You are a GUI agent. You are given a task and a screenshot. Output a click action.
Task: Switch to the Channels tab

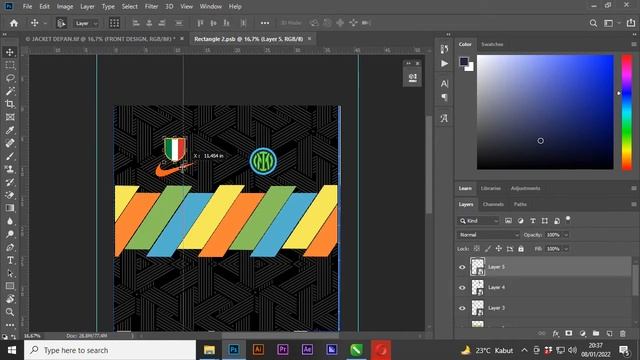tap(493, 204)
